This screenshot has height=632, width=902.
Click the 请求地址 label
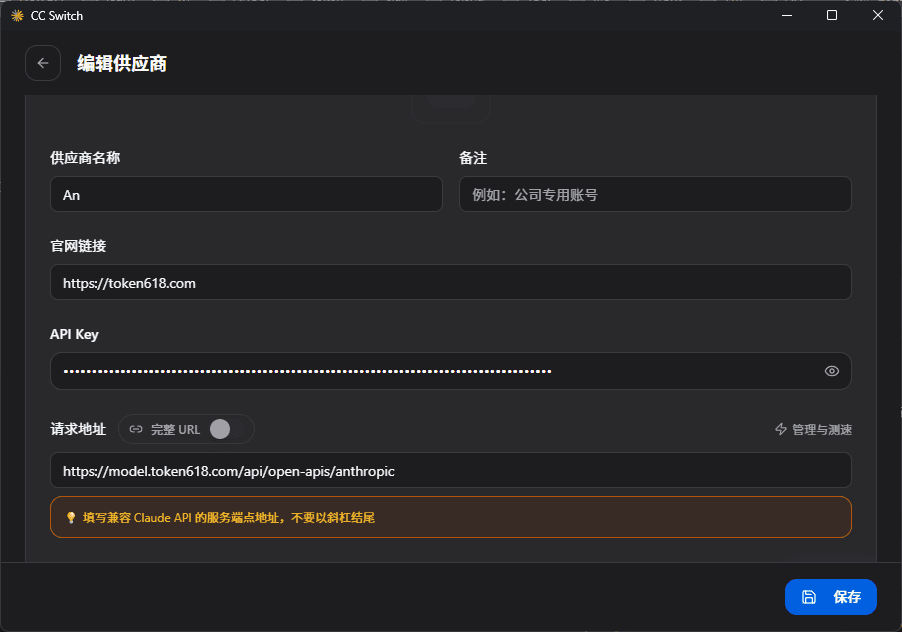78,429
